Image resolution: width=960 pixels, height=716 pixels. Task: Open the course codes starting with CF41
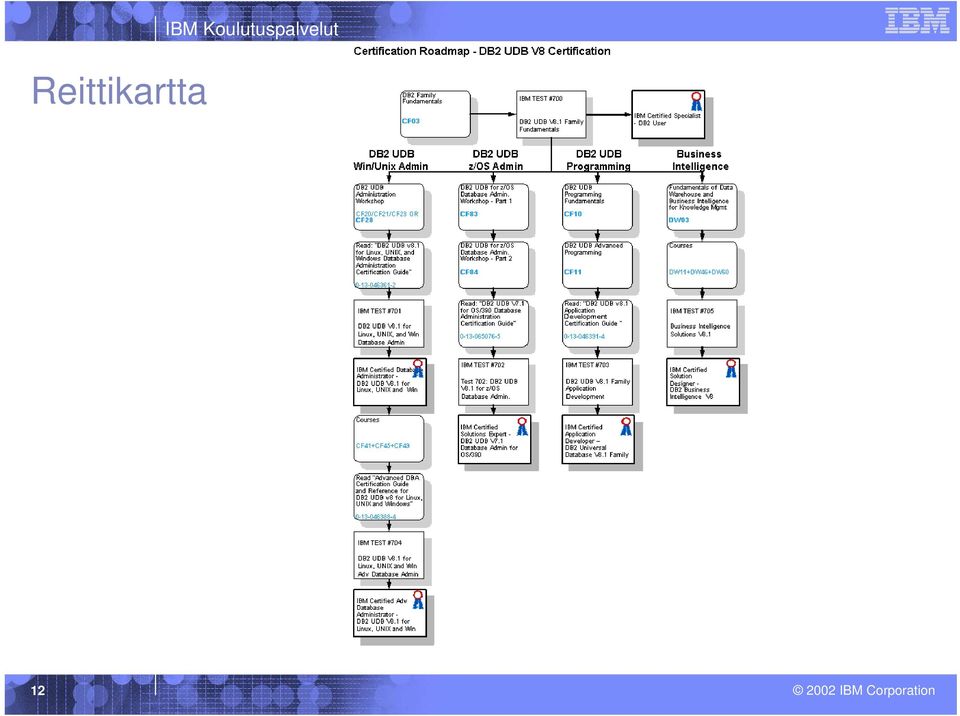click(383, 445)
